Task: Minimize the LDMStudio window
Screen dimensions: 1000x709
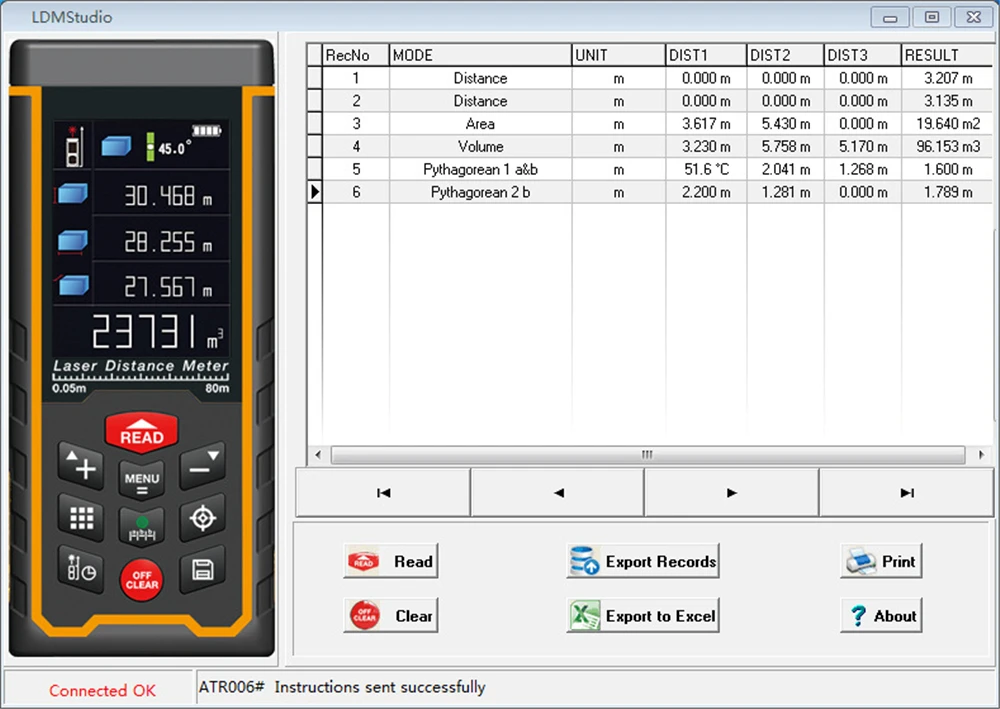Action: [890, 17]
